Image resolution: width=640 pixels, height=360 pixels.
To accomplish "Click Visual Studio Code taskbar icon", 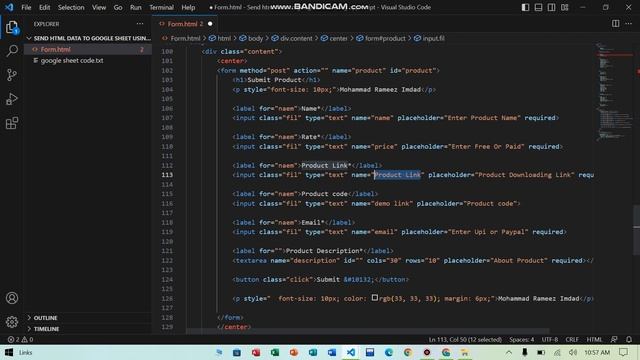I will [351, 352].
